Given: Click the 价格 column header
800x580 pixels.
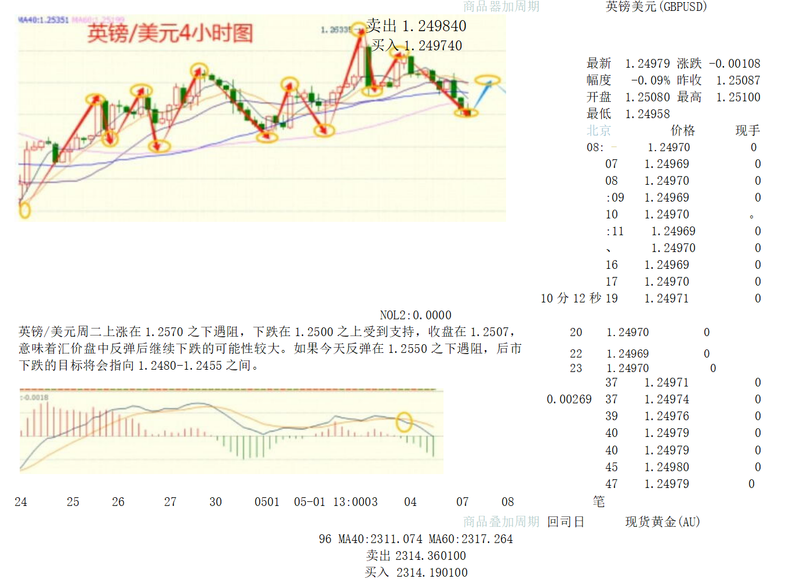Looking at the screenshot, I should [x=683, y=131].
